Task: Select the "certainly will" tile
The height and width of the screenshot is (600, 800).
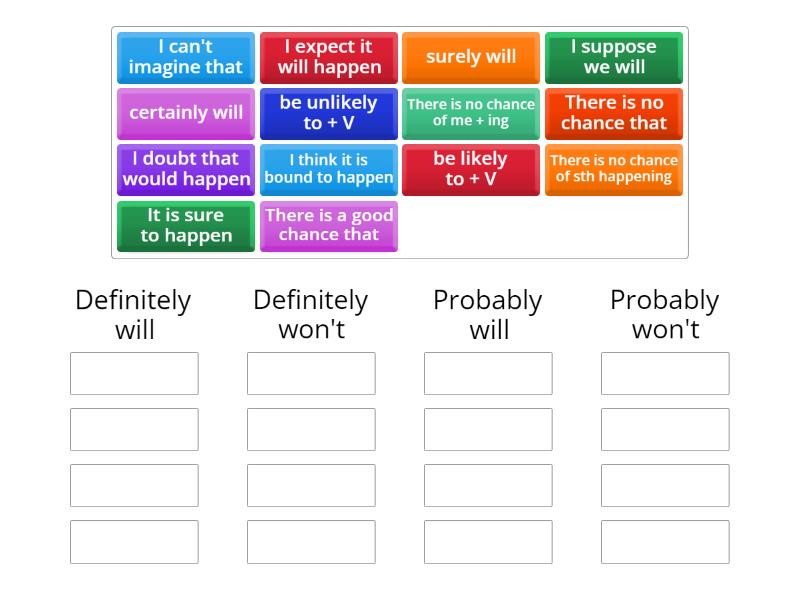Action: pyautogui.click(x=185, y=113)
